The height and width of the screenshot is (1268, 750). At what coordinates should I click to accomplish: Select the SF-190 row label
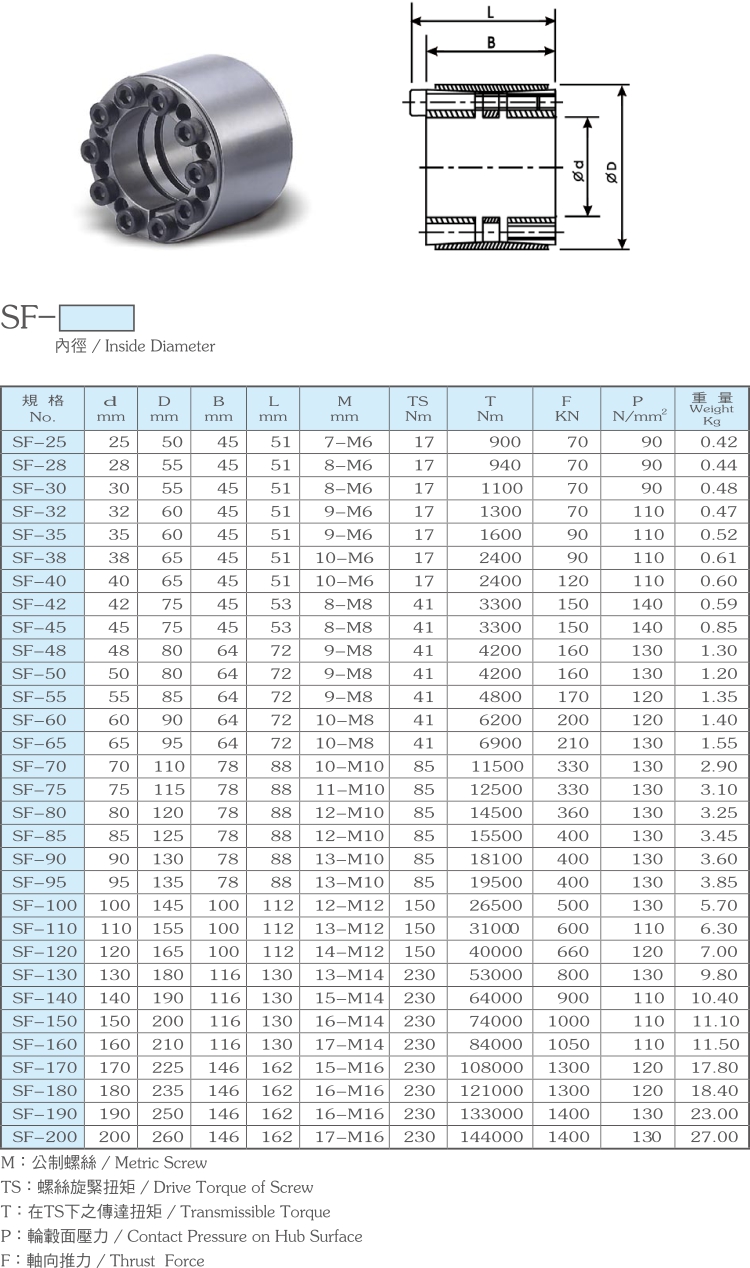pyautogui.click(x=43, y=1113)
